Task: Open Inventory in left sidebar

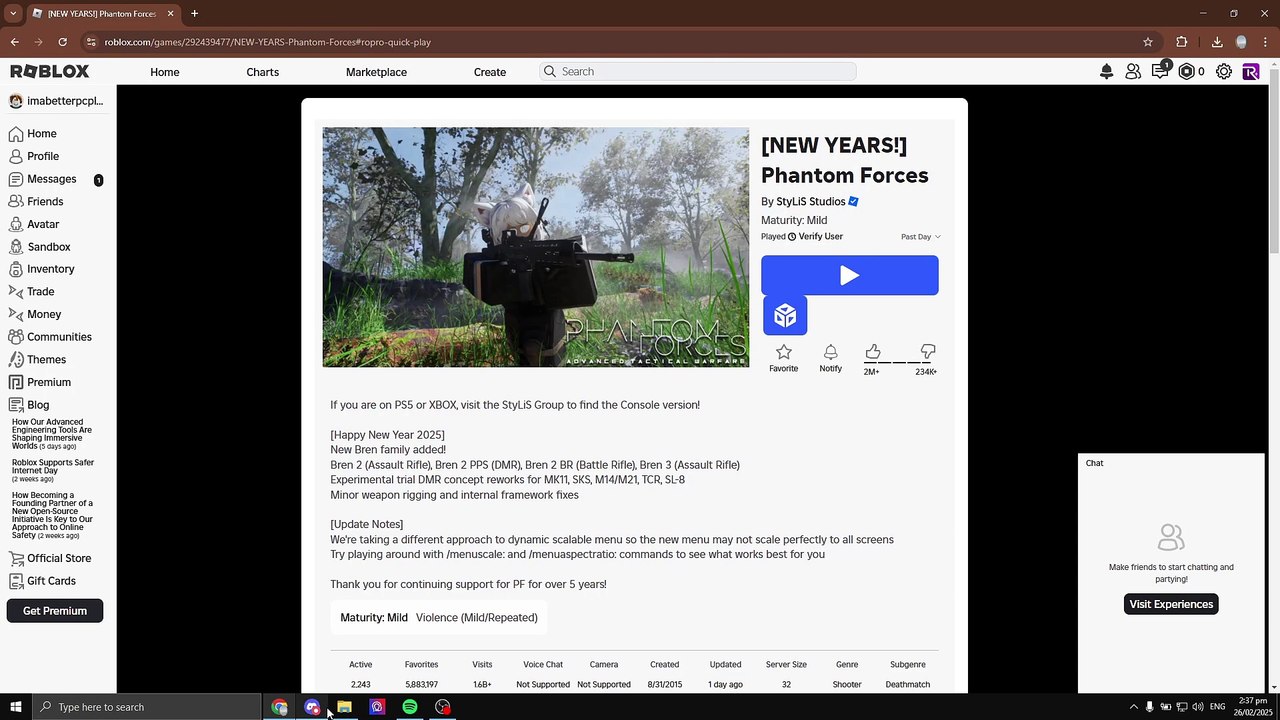Action: click(x=42, y=269)
